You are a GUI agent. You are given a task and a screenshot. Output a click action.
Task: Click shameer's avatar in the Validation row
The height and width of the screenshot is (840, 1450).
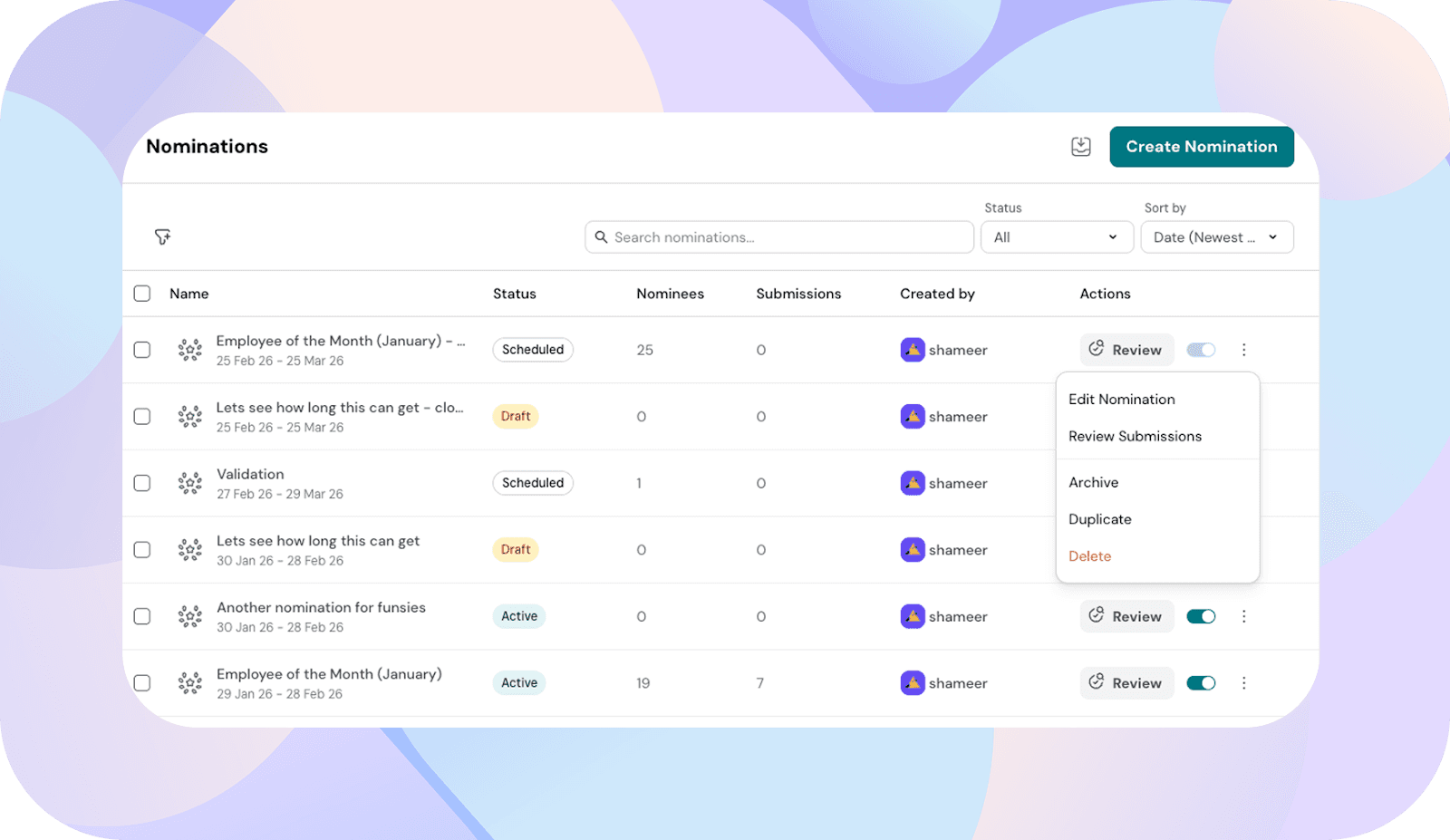[x=913, y=483]
